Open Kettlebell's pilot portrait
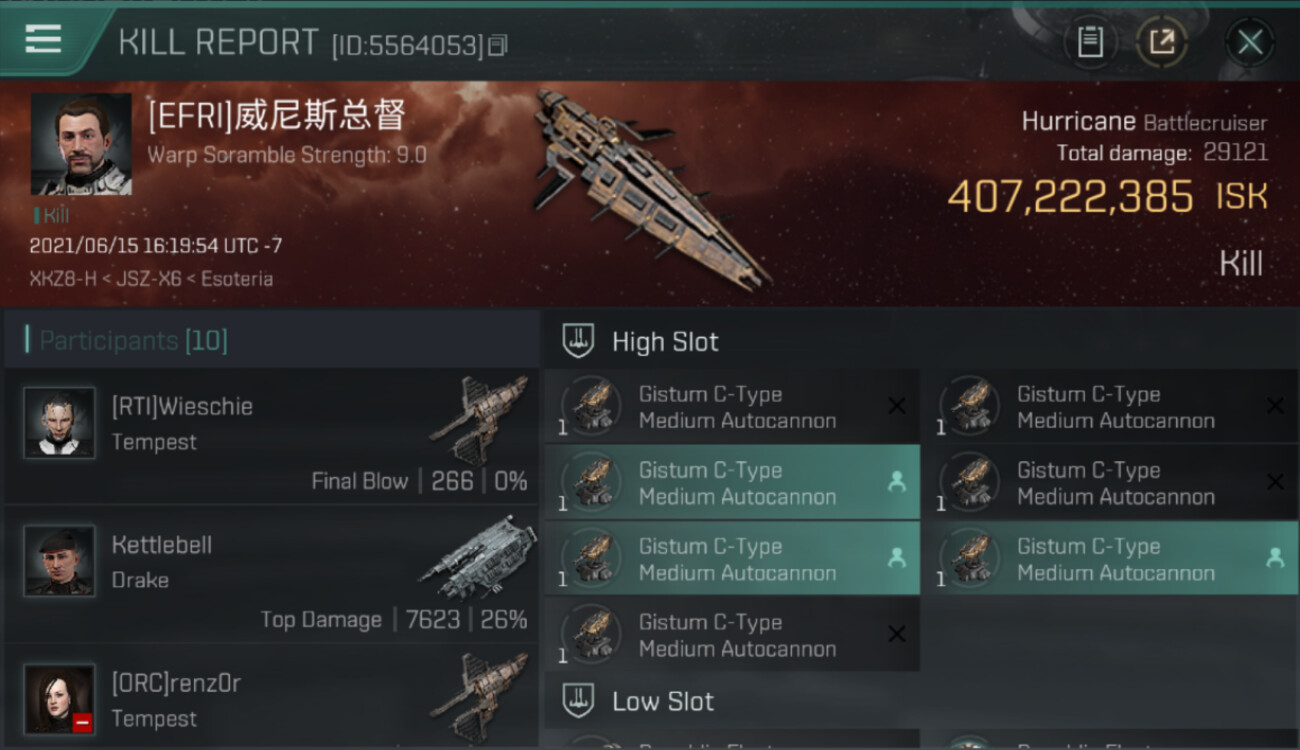 click(x=60, y=561)
